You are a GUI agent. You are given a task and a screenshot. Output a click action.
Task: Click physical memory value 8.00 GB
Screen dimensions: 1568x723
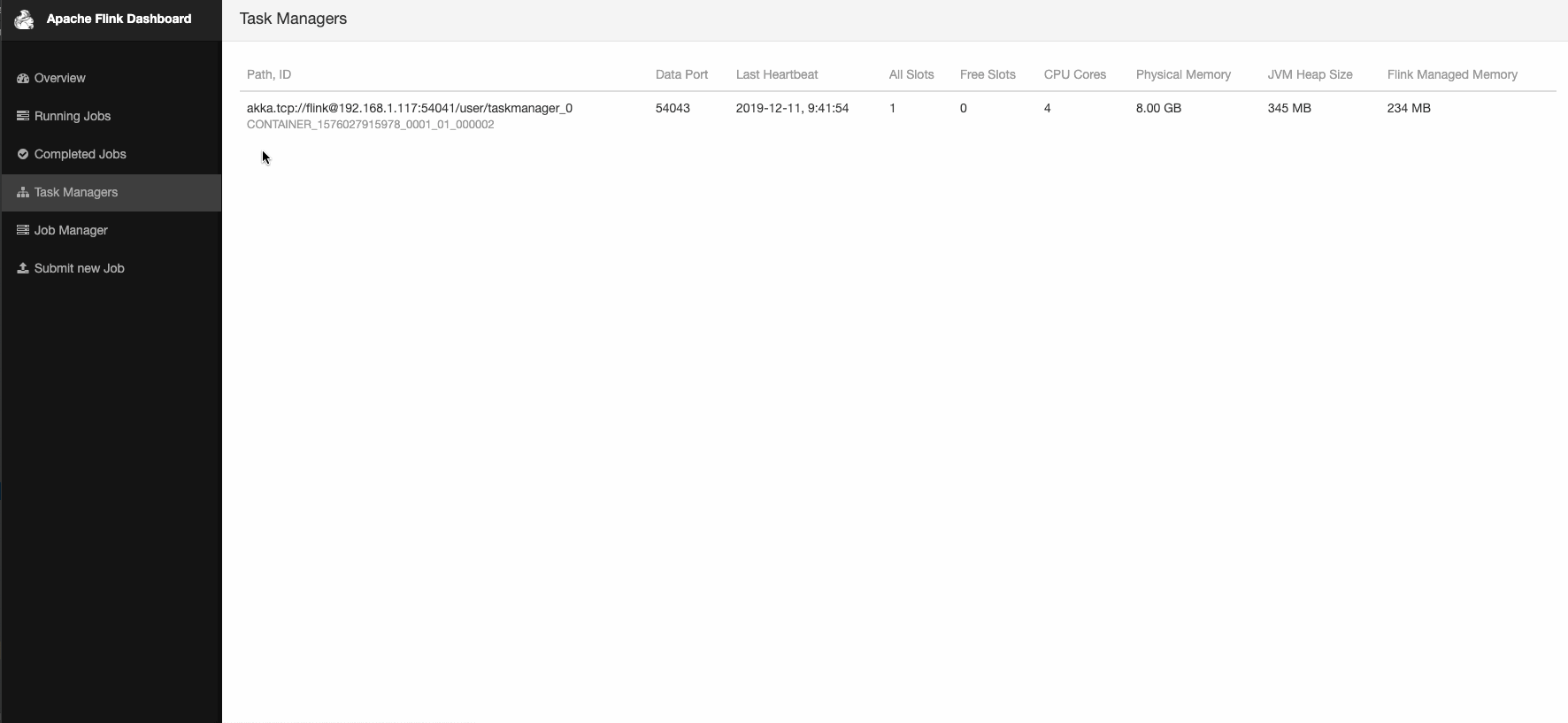[x=1158, y=108]
